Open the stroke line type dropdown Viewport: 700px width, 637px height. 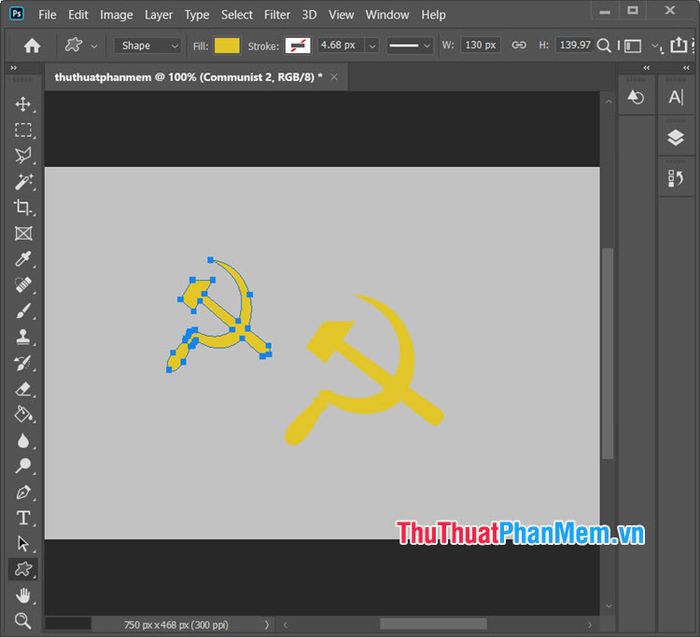pyautogui.click(x=409, y=46)
